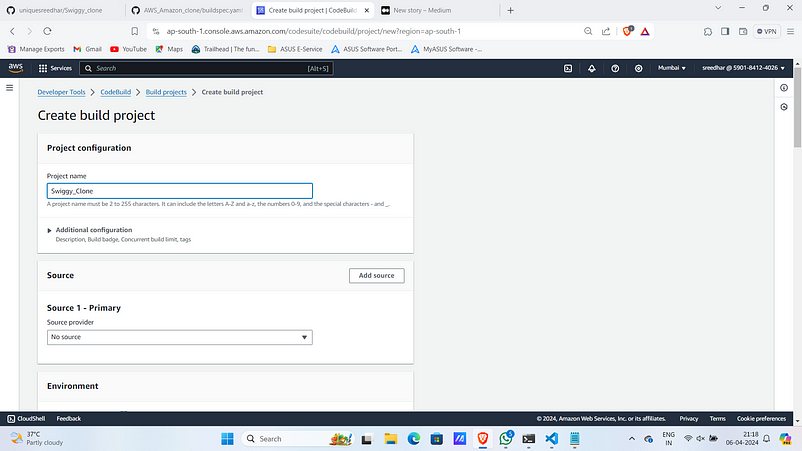Open the Brave wallet icon
Screen dimensions: 802x451
pyautogui.click(x=743, y=31)
